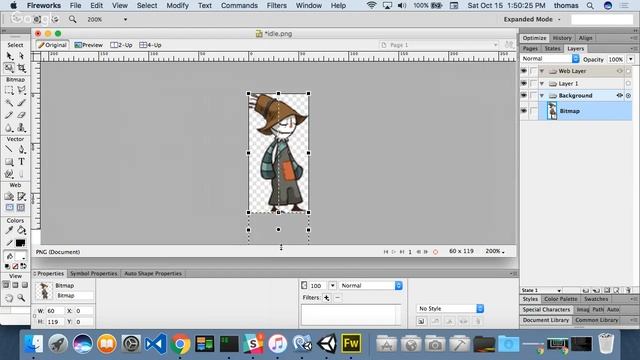Click the add filter plus button
Screen dimensions: 640x360
click(x=327, y=298)
